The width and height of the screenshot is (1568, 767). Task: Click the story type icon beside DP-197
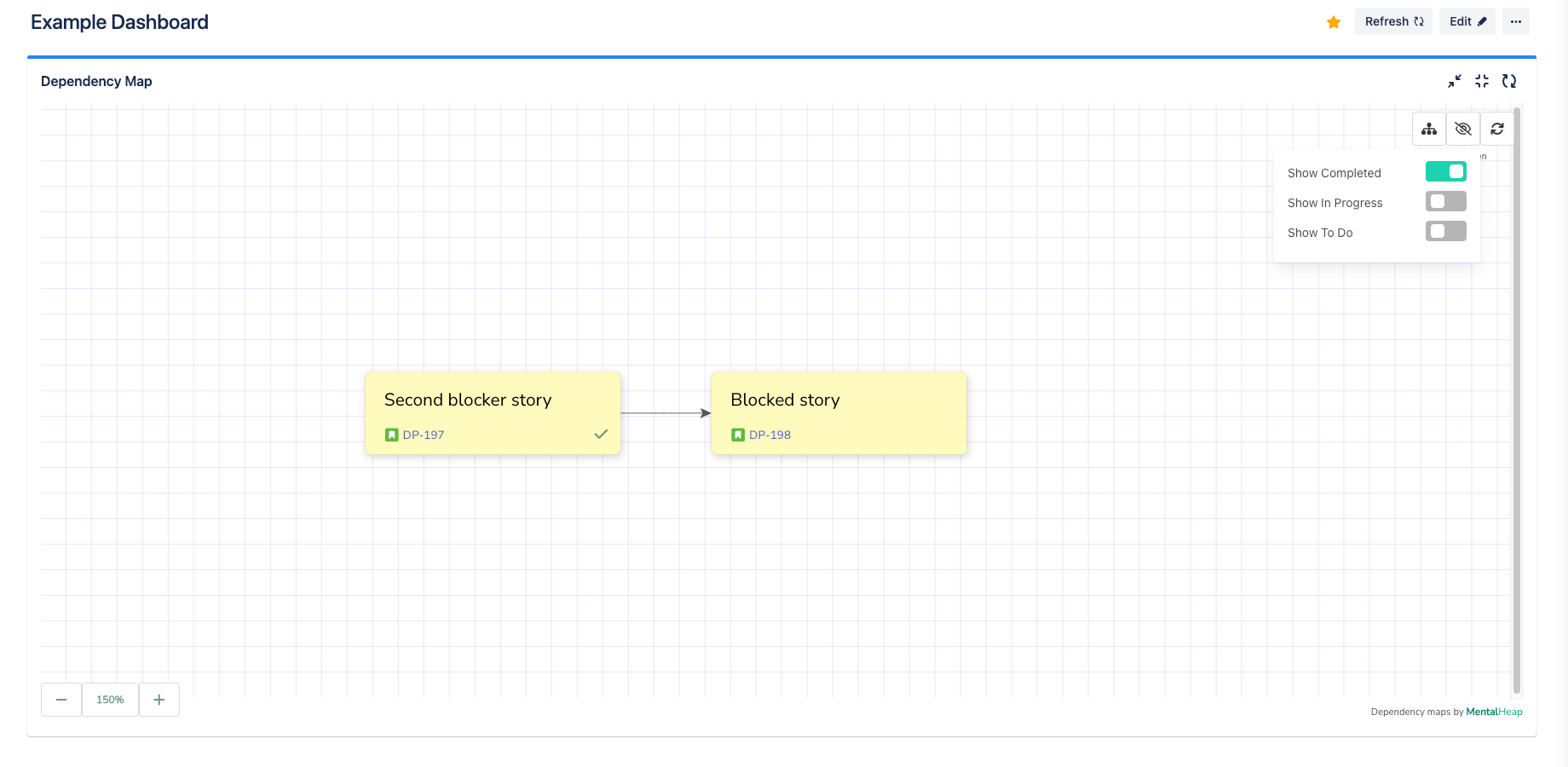point(392,435)
